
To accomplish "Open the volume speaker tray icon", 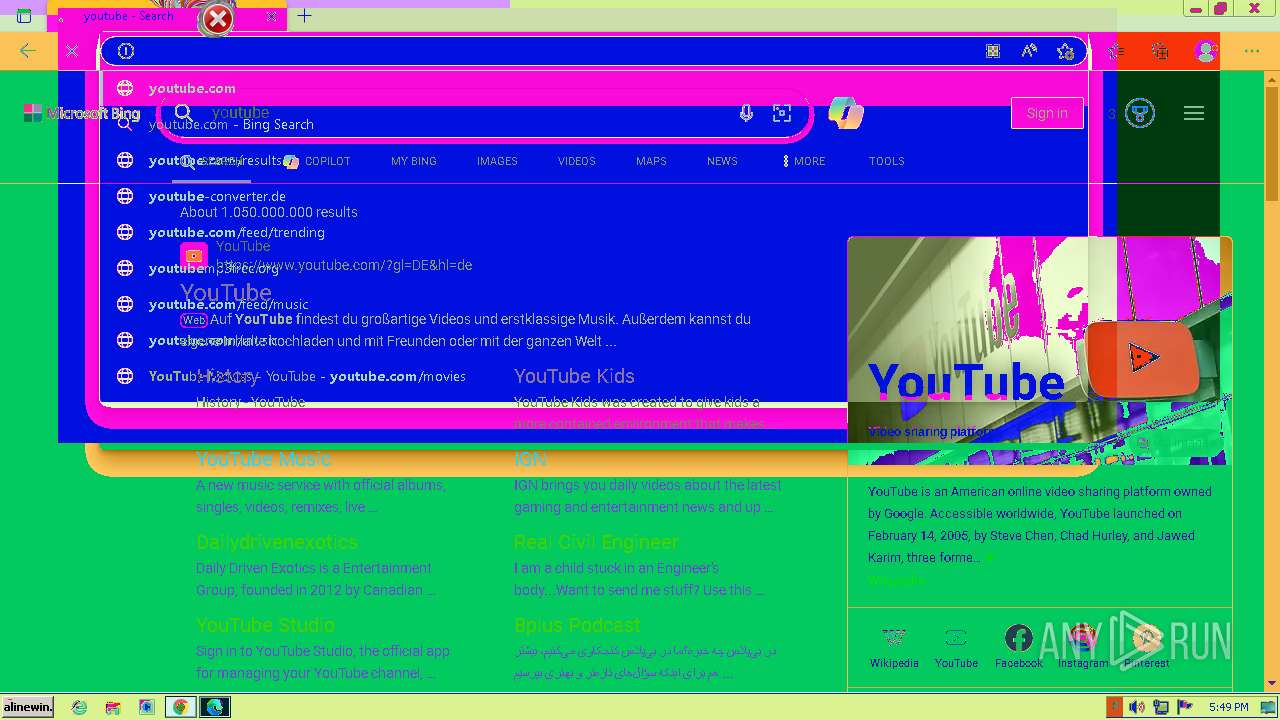I will (x=1137, y=707).
